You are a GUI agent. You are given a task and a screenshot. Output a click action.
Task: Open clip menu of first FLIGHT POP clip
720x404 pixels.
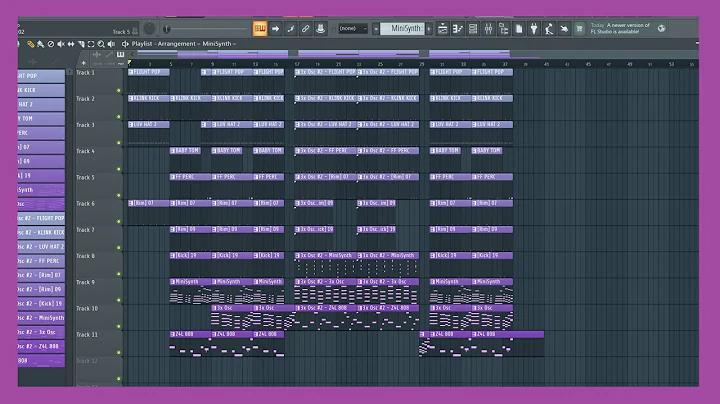click(x=131, y=72)
